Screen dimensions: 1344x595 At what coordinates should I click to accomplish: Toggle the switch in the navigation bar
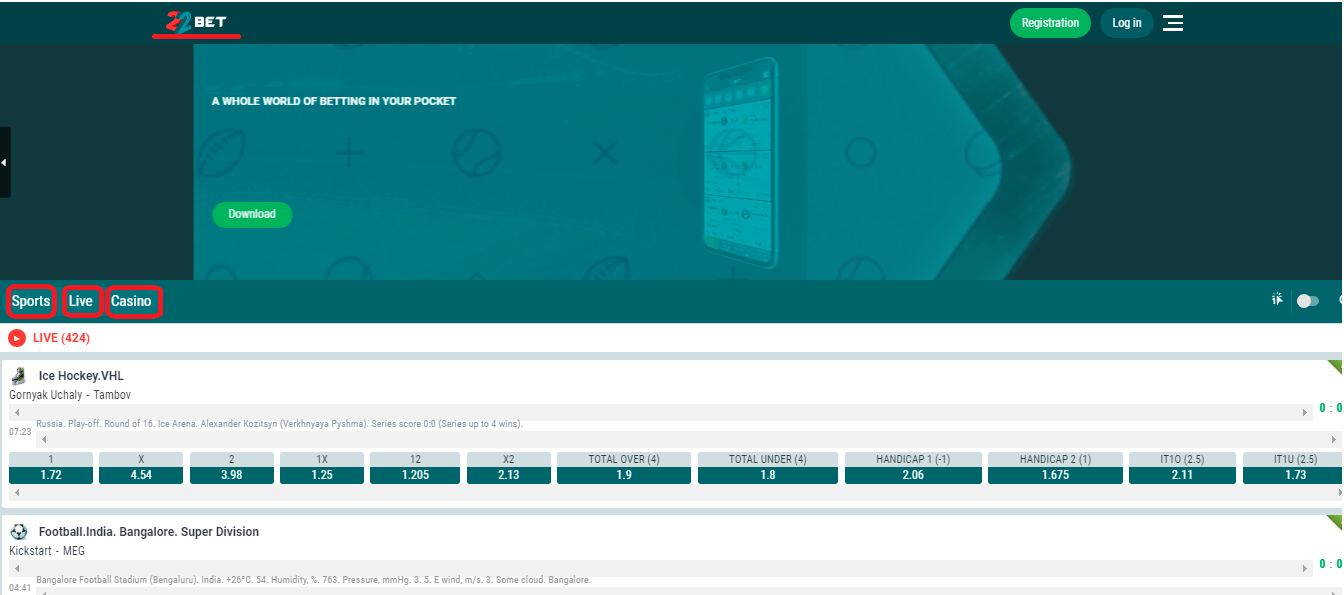[x=1307, y=301]
